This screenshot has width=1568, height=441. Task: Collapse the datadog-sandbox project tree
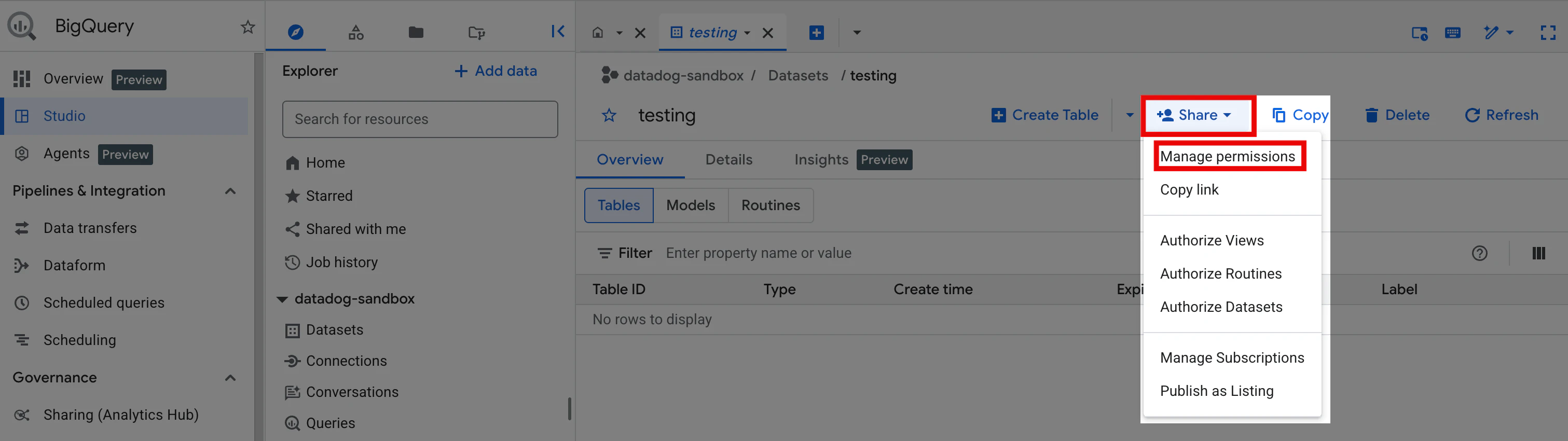click(282, 299)
